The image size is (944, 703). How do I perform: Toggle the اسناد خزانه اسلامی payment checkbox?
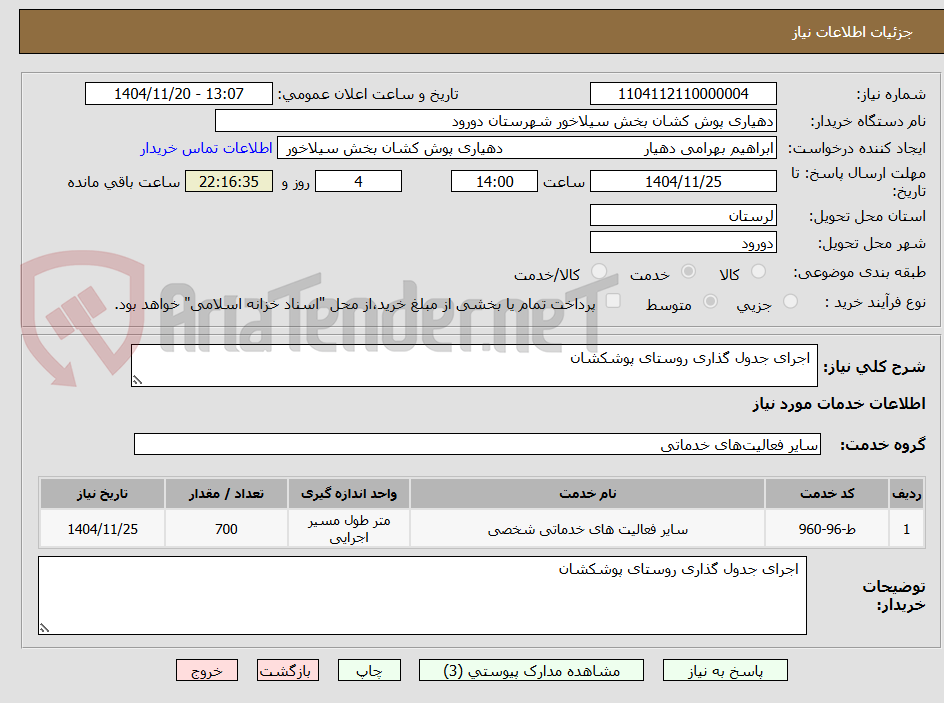pyautogui.click(x=613, y=300)
